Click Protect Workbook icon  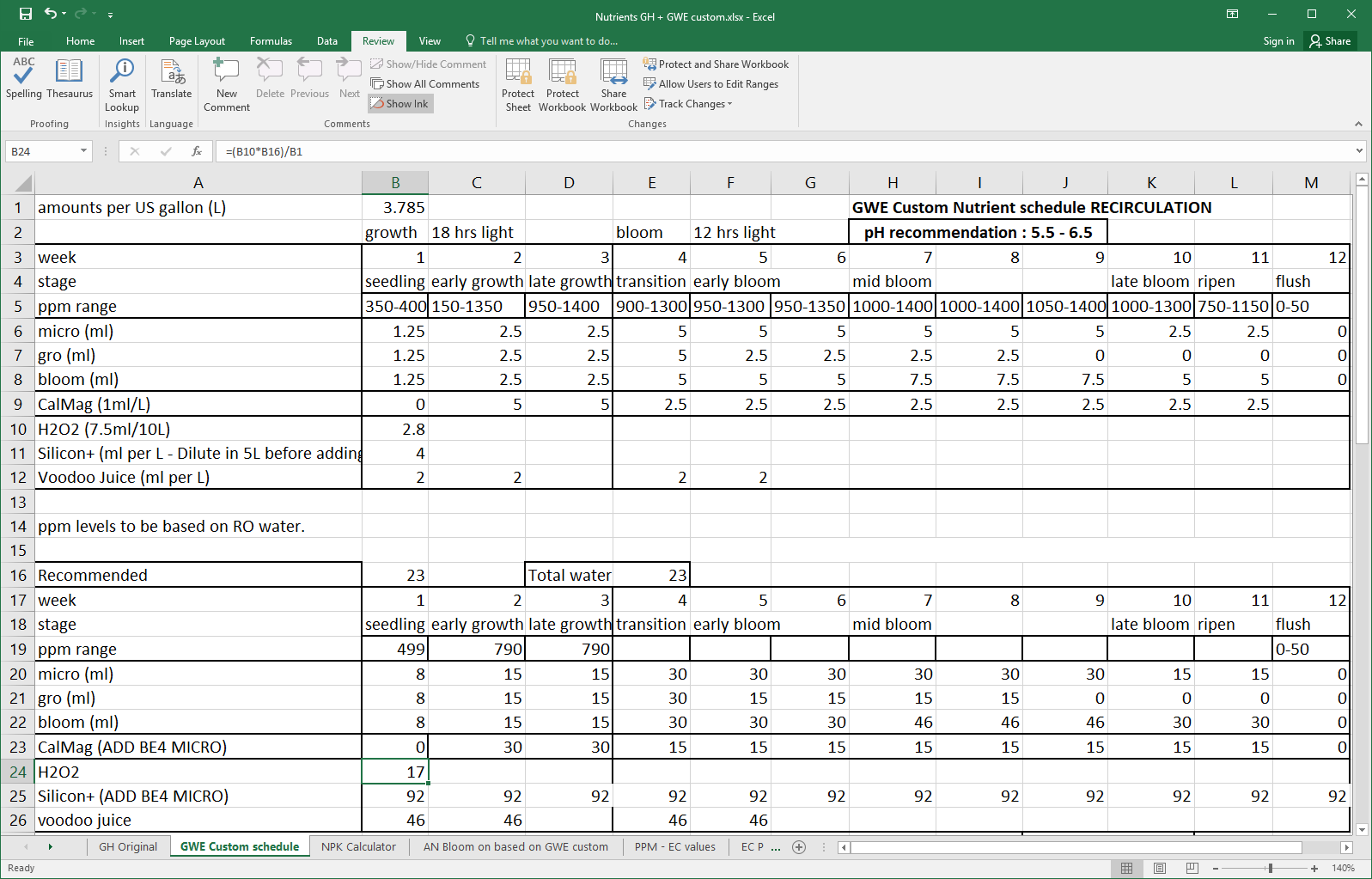pyautogui.click(x=563, y=85)
